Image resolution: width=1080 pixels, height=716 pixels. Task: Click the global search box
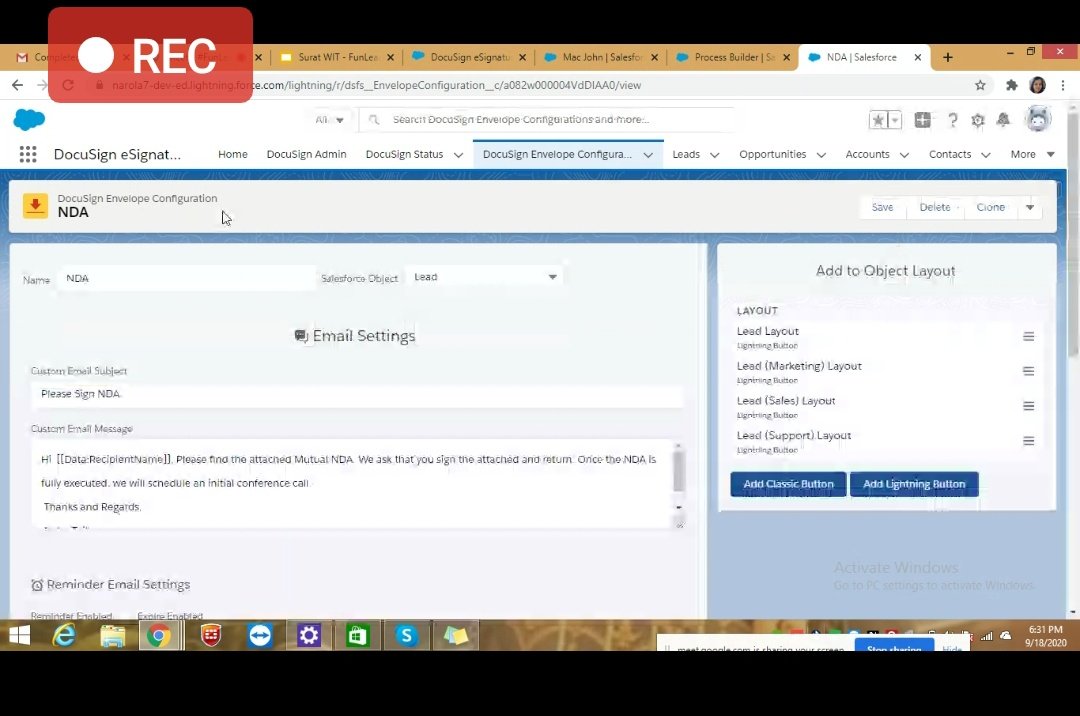548,120
